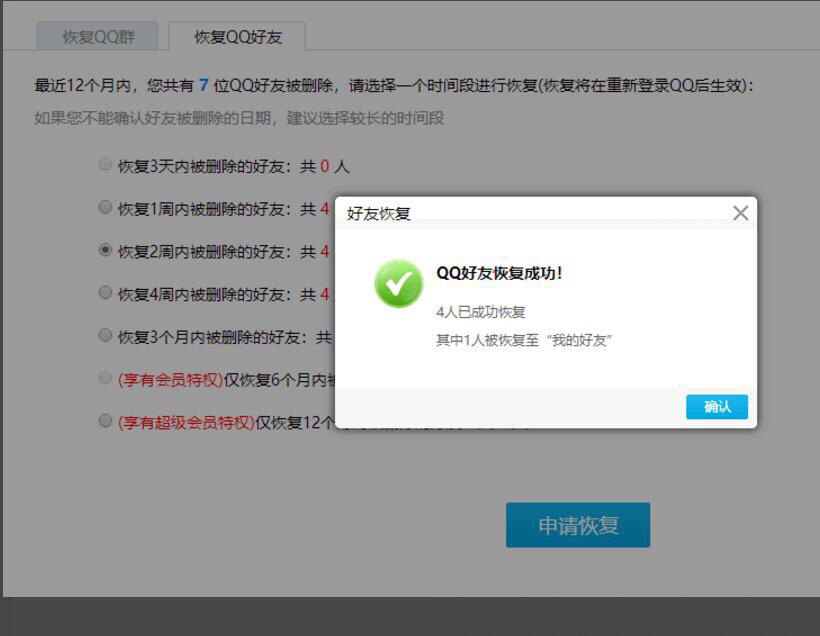Choose the 6-month 会员特权 radio button
The height and width of the screenshot is (636, 820).
105,379
